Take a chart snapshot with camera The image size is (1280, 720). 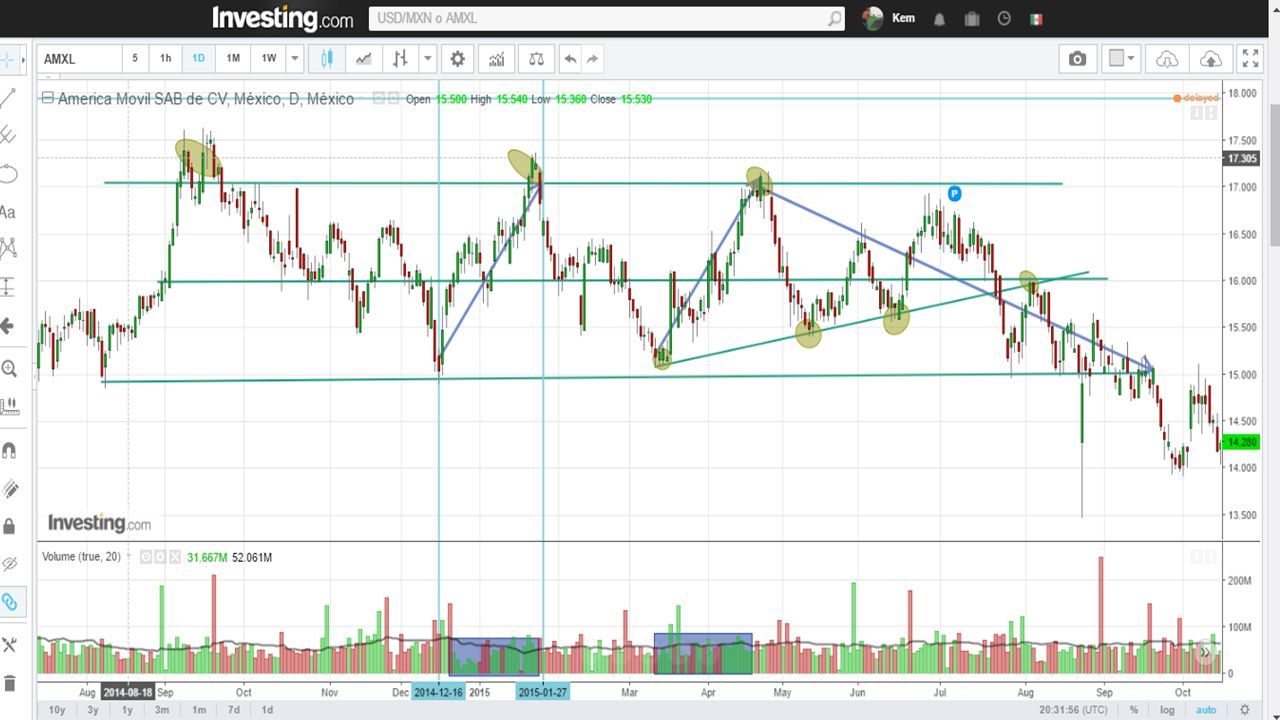[x=1077, y=59]
